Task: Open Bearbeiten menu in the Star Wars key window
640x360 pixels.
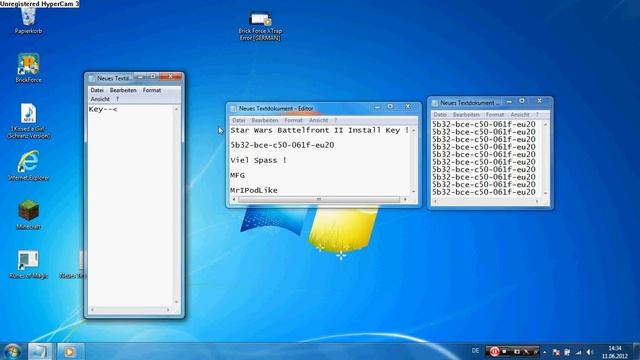Action: (264, 120)
